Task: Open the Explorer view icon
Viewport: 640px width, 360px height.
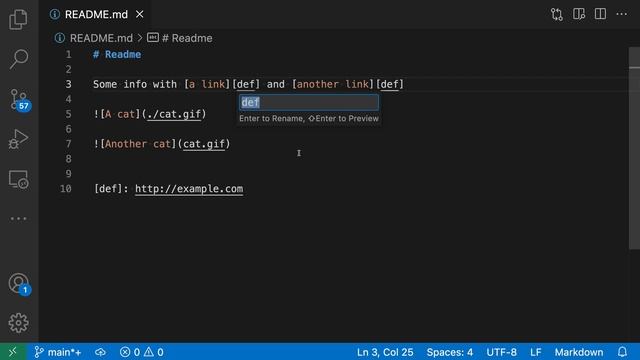Action: 18,20
